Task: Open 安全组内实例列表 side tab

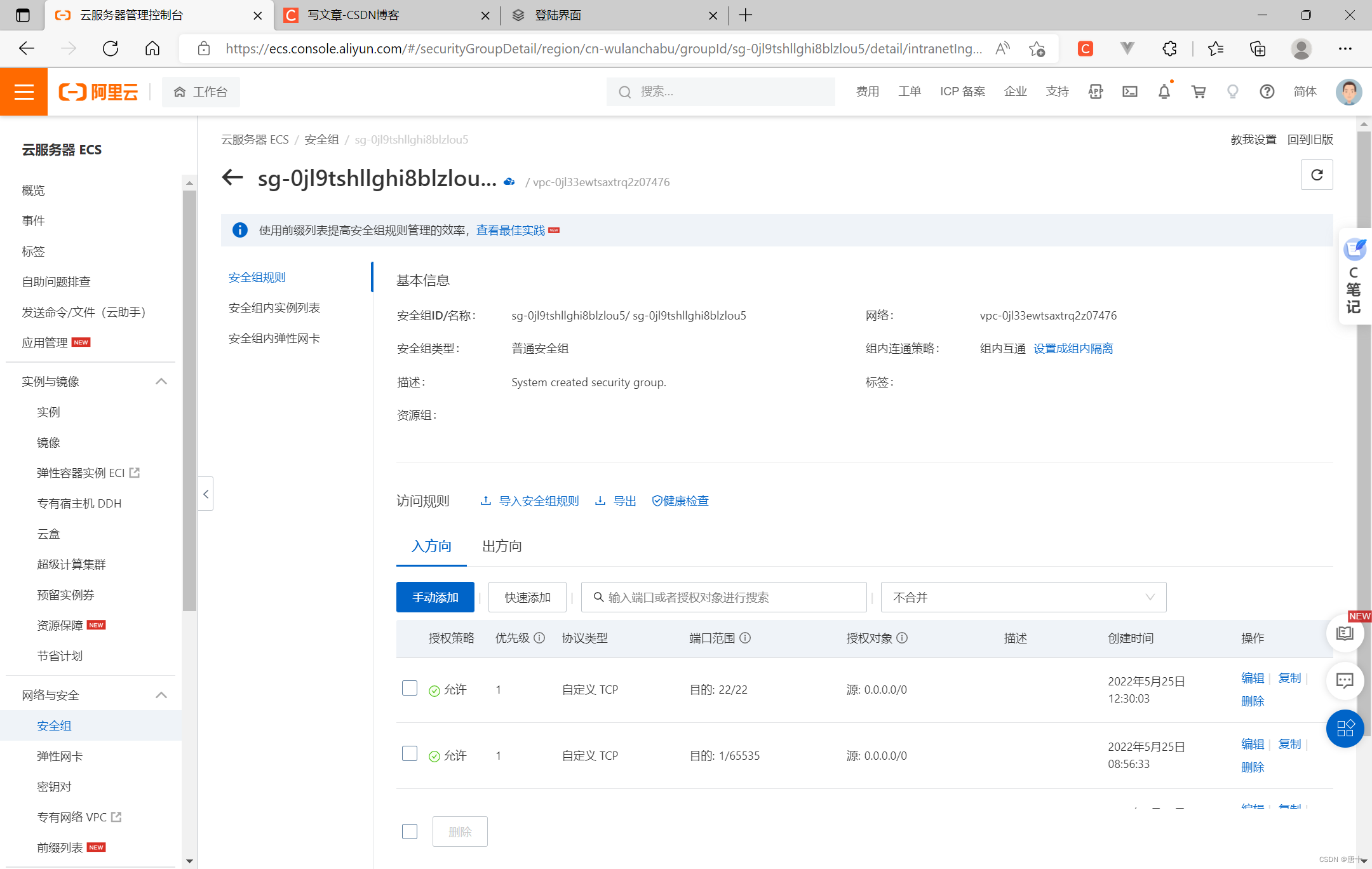Action: click(274, 308)
